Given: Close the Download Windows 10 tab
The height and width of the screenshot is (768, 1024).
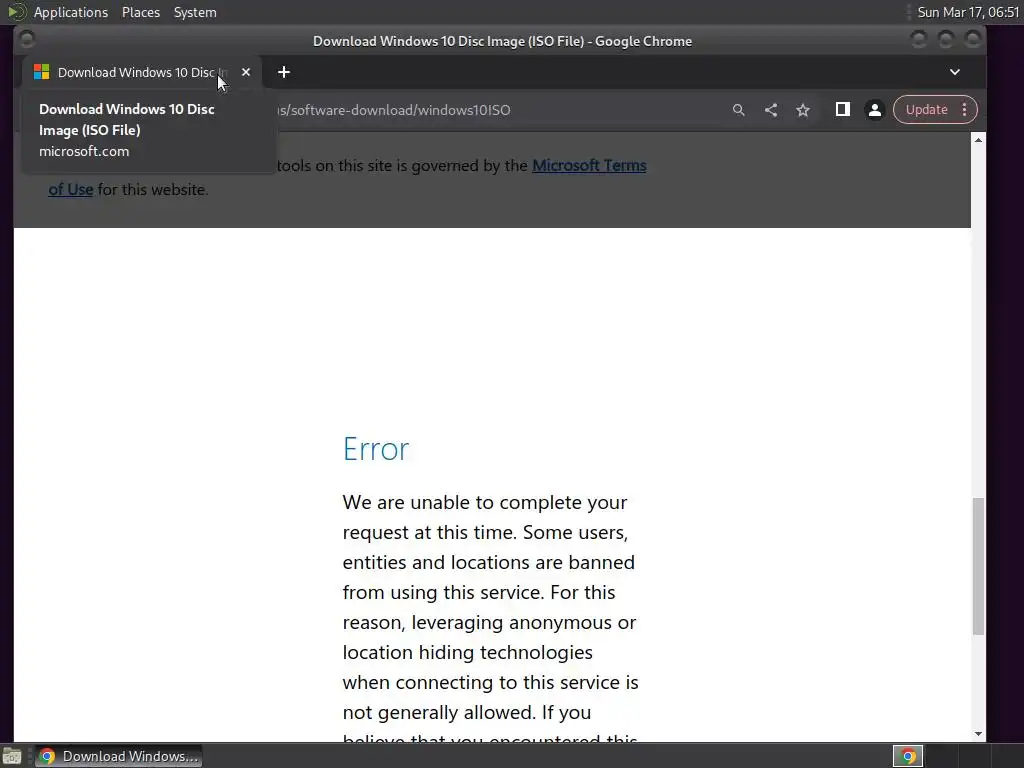Looking at the screenshot, I should click(246, 72).
